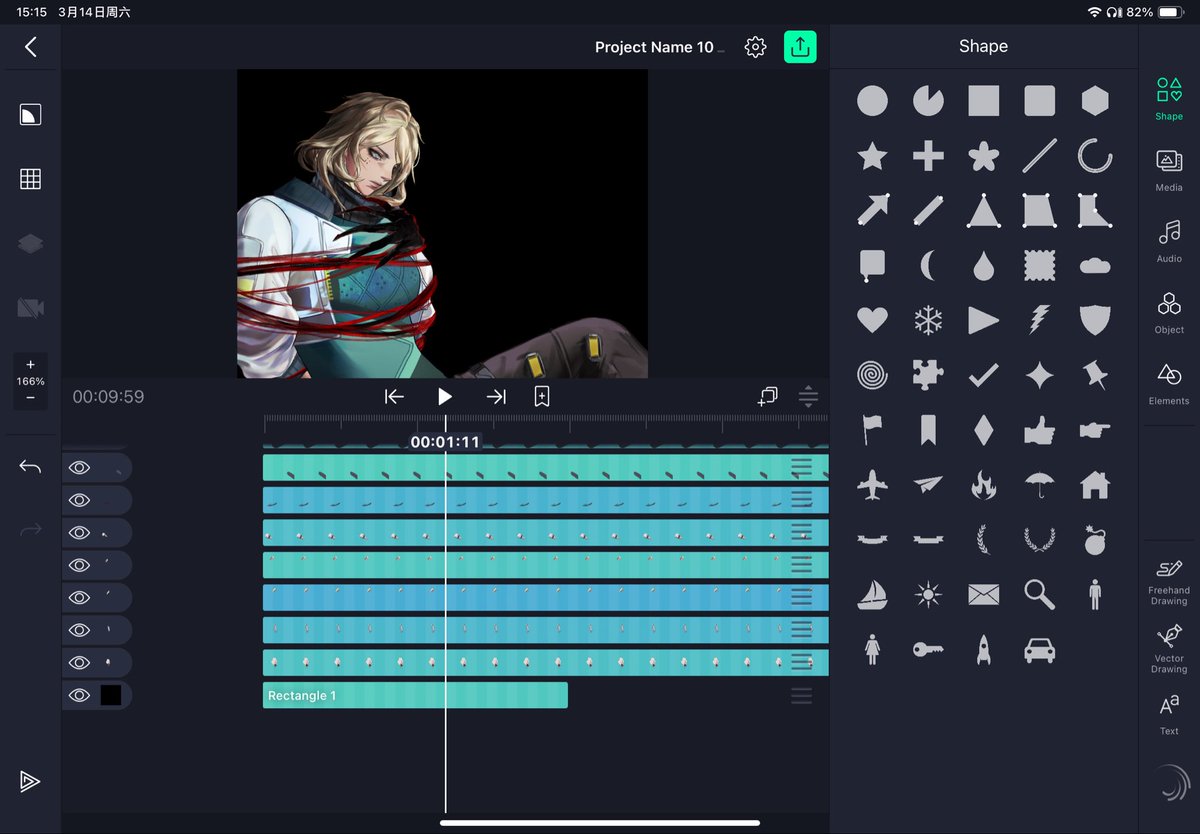Insert the sailboat shape

[872, 595]
